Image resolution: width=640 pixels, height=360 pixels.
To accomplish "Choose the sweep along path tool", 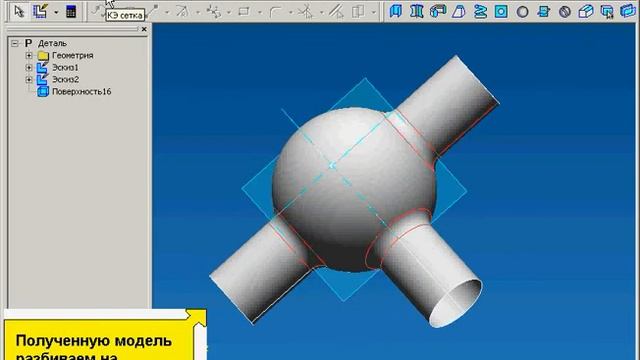I will point(438,11).
